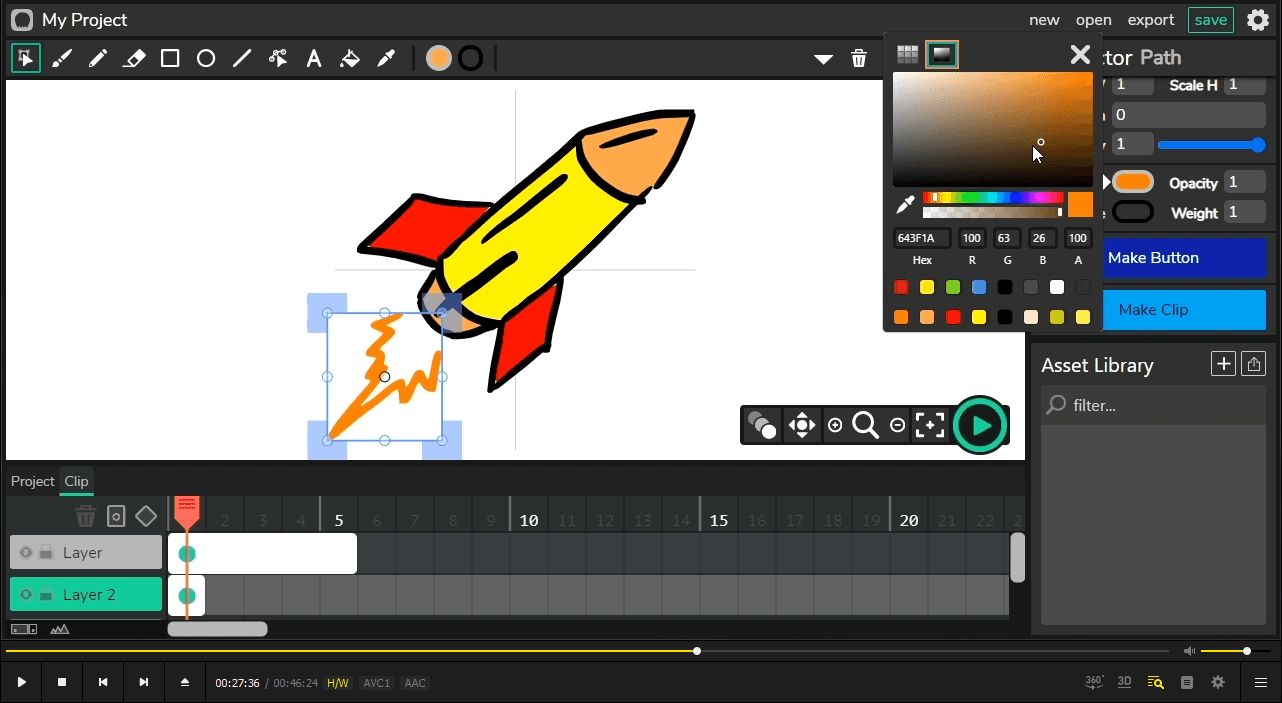This screenshot has height=703, width=1282.
Task: Click the Pan canvas icon
Action: point(801,425)
